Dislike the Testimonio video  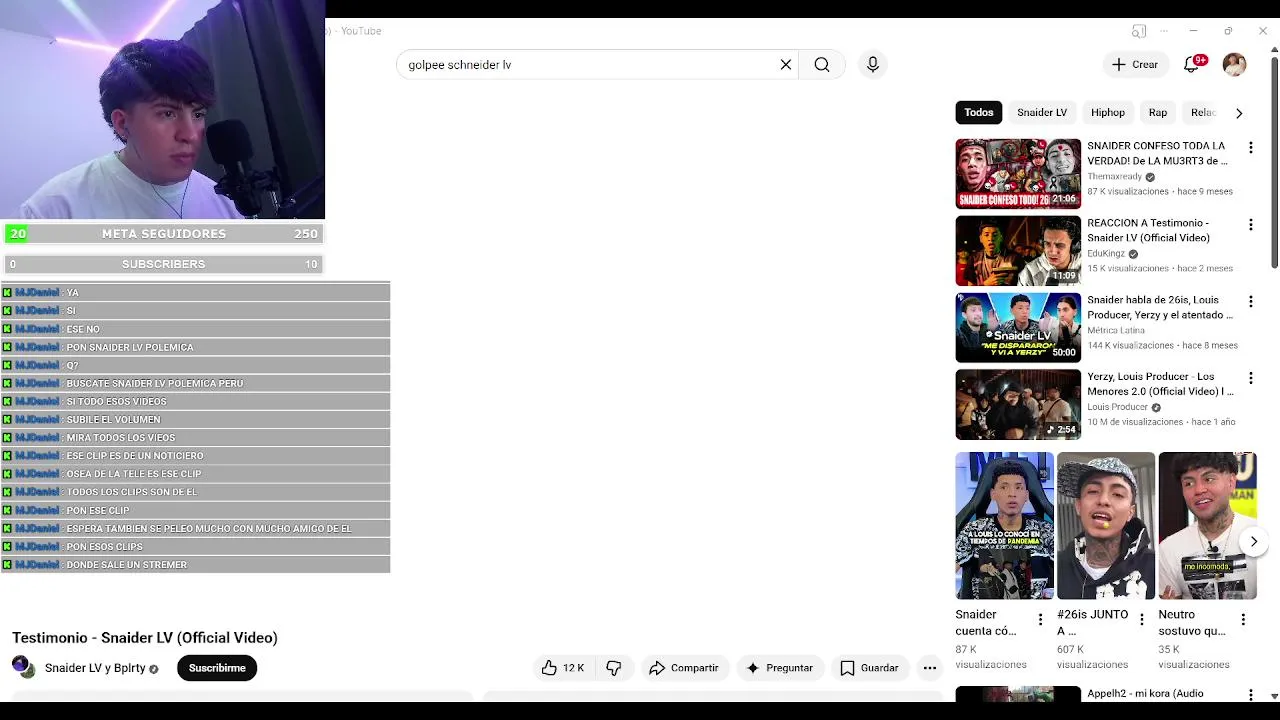coord(614,668)
